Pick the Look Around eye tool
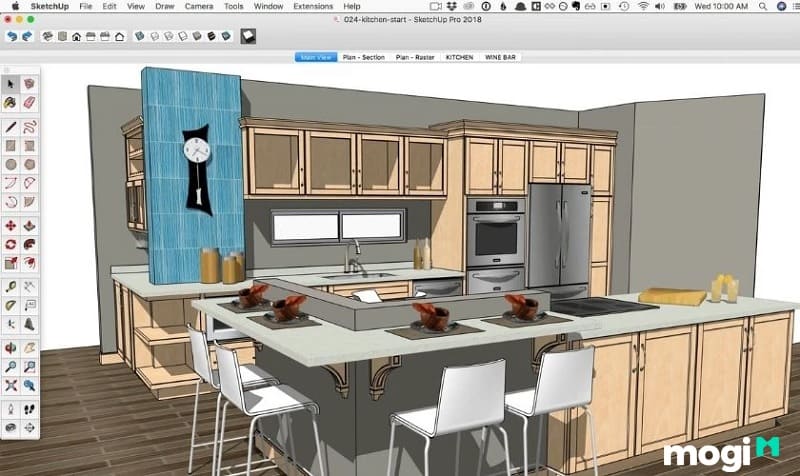Image resolution: width=800 pixels, height=476 pixels. (x=11, y=428)
